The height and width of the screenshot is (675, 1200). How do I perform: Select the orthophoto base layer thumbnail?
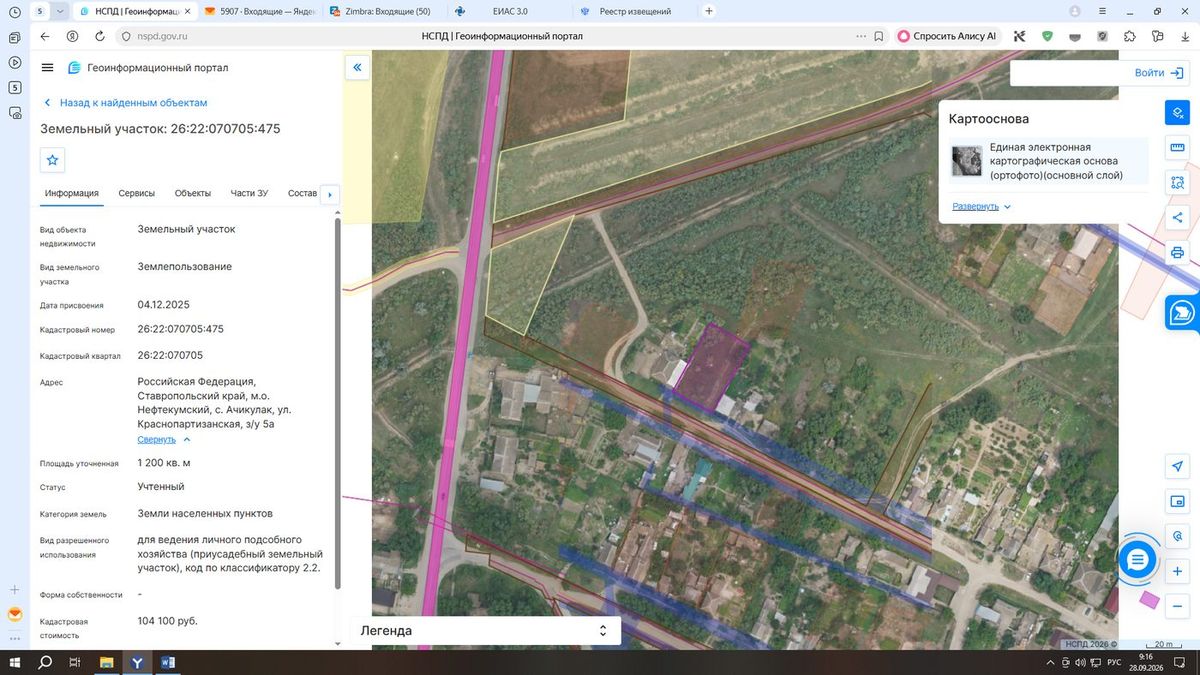click(x=967, y=161)
